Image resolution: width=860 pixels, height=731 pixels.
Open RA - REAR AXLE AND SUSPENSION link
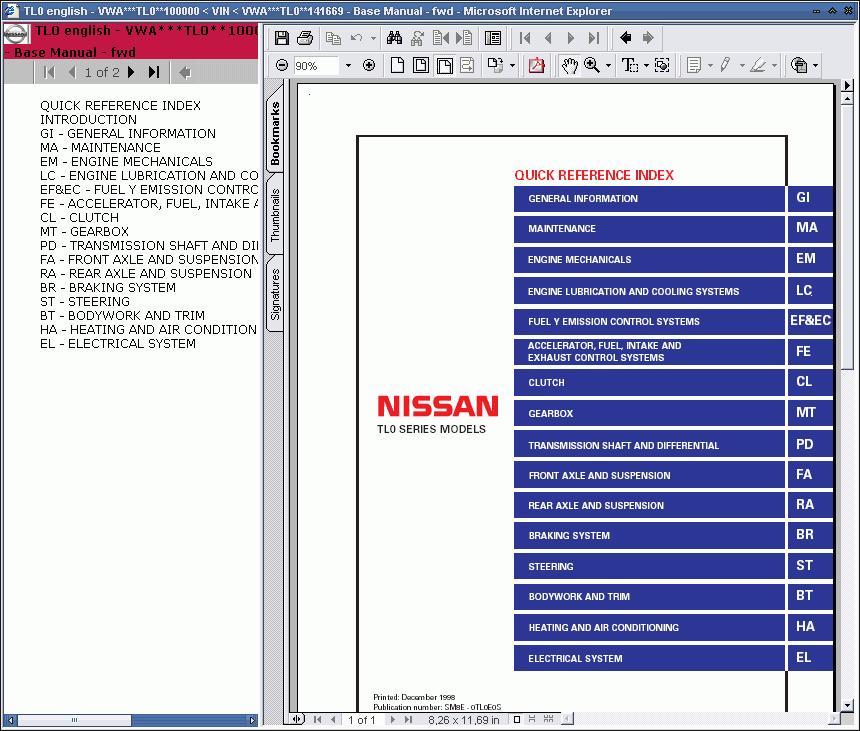point(146,273)
